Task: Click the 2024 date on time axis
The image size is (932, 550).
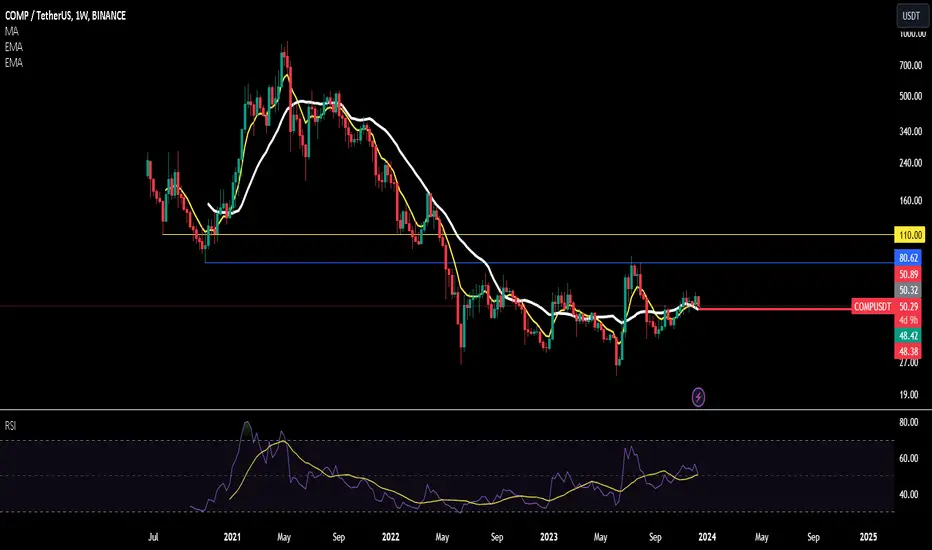Action: (x=707, y=537)
